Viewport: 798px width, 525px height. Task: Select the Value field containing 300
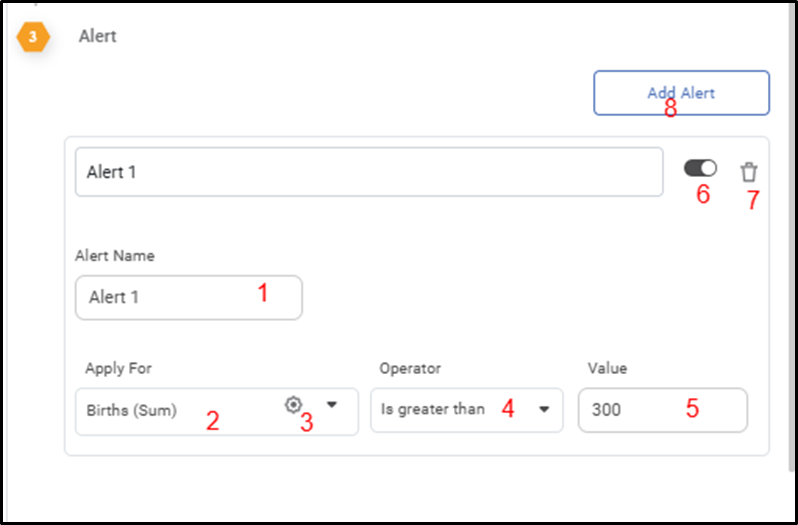coord(663,410)
